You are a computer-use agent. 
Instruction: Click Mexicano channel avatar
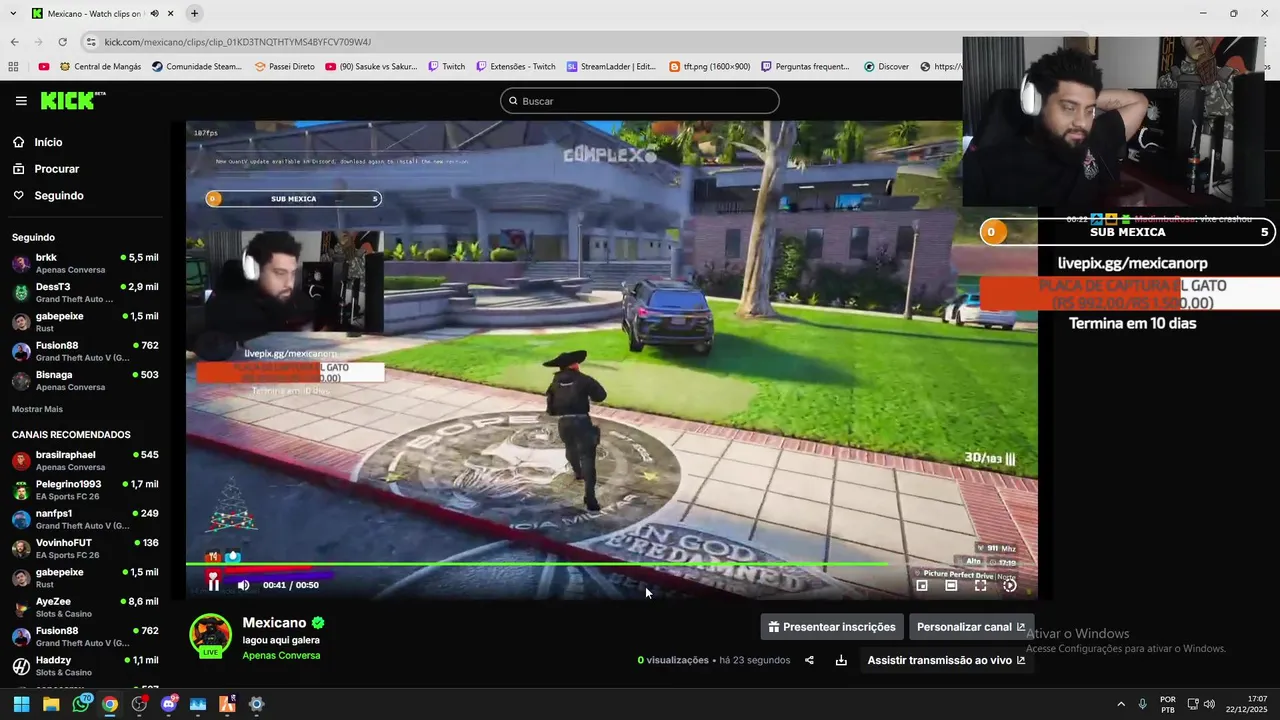pyautogui.click(x=211, y=635)
